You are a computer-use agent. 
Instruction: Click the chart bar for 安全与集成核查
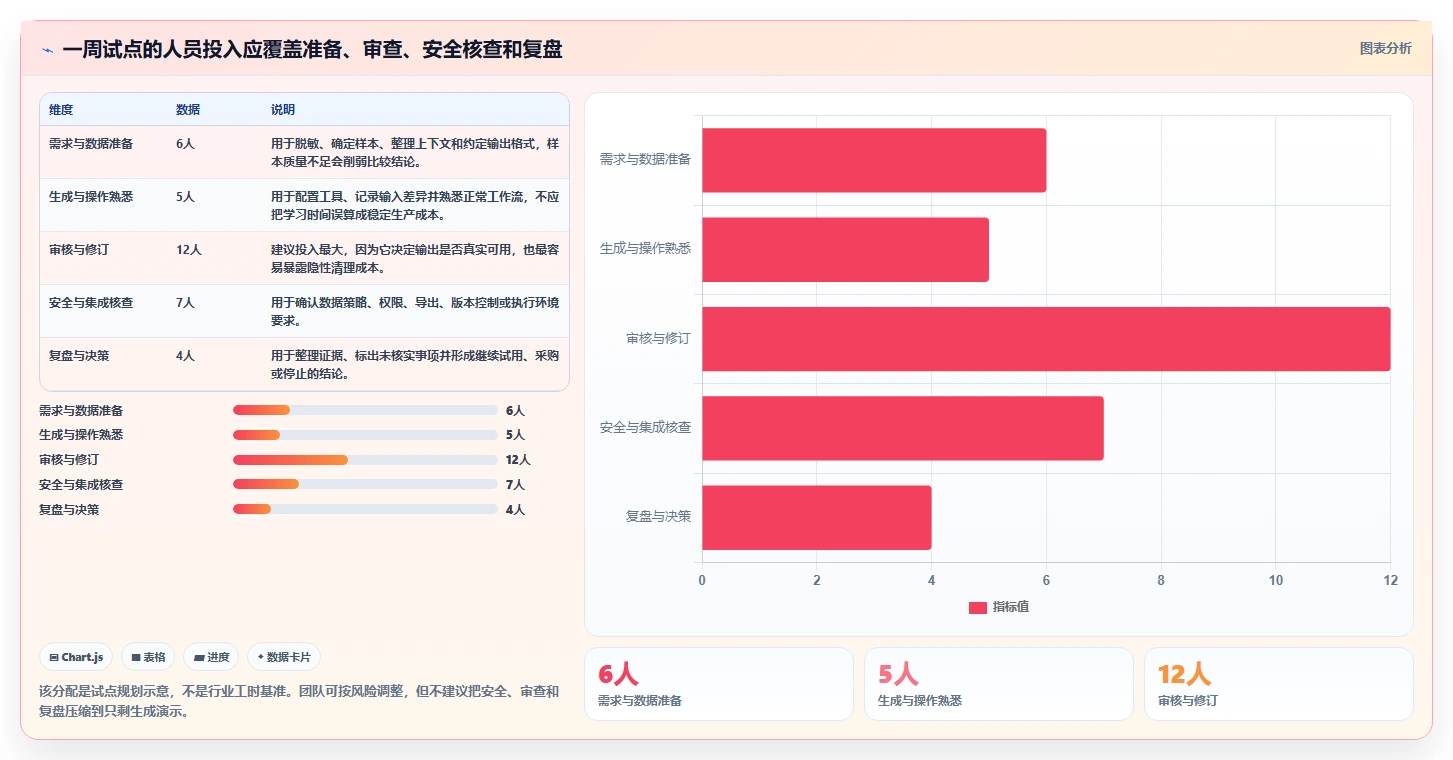(903, 428)
